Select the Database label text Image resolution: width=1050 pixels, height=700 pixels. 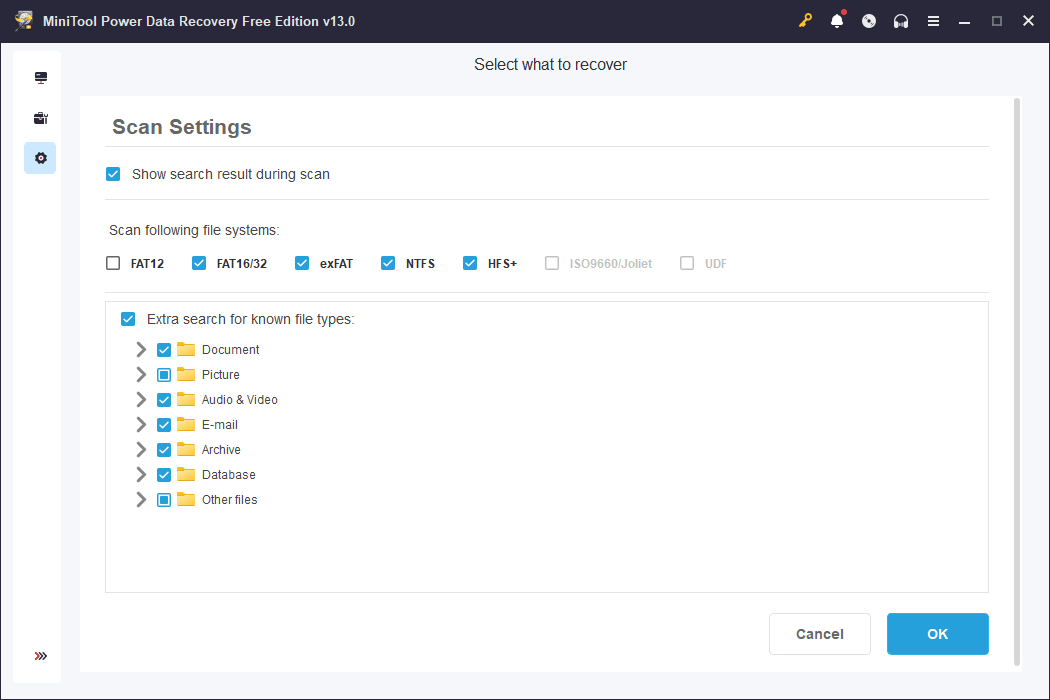[x=228, y=475]
